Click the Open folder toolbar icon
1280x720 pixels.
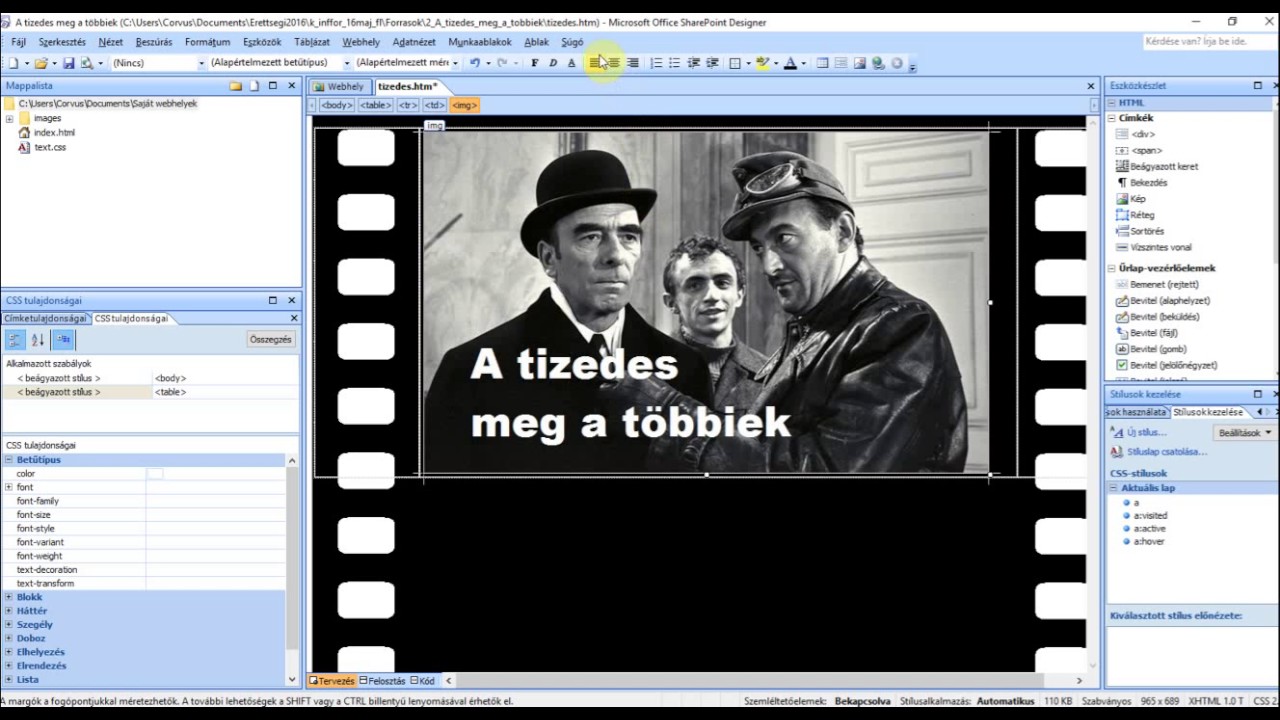[x=41, y=63]
